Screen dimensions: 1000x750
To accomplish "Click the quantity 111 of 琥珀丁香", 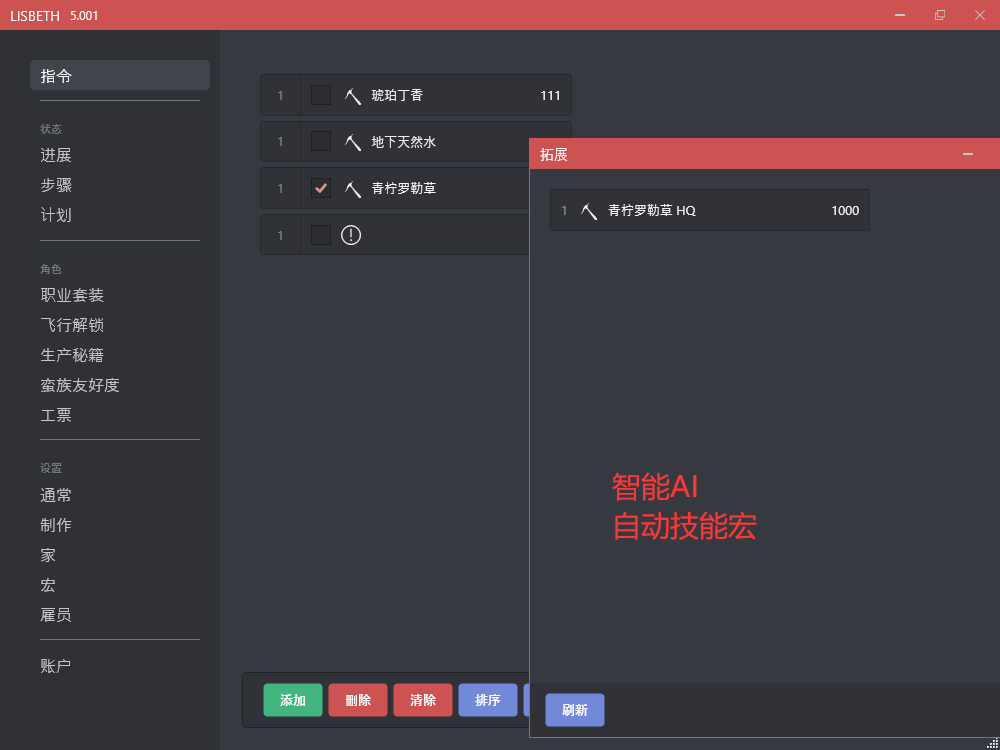I will tap(550, 96).
